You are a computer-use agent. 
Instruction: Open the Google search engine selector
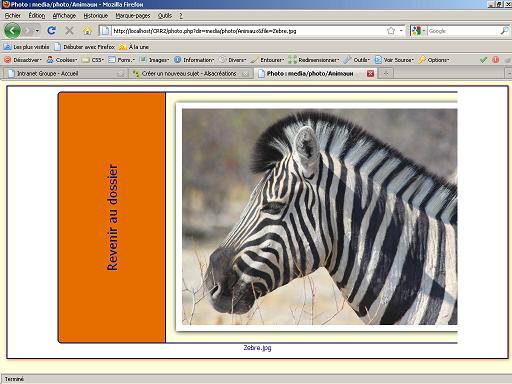[x=418, y=31]
